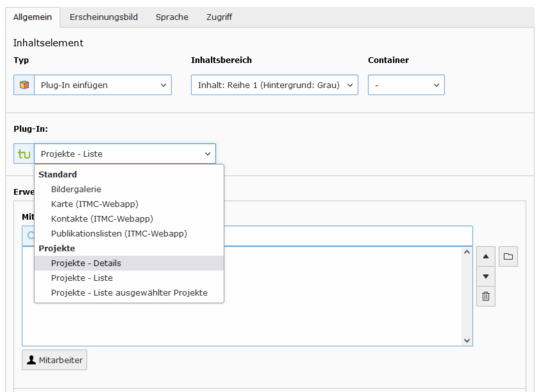Click the list scrollbar down arrow

(467, 341)
